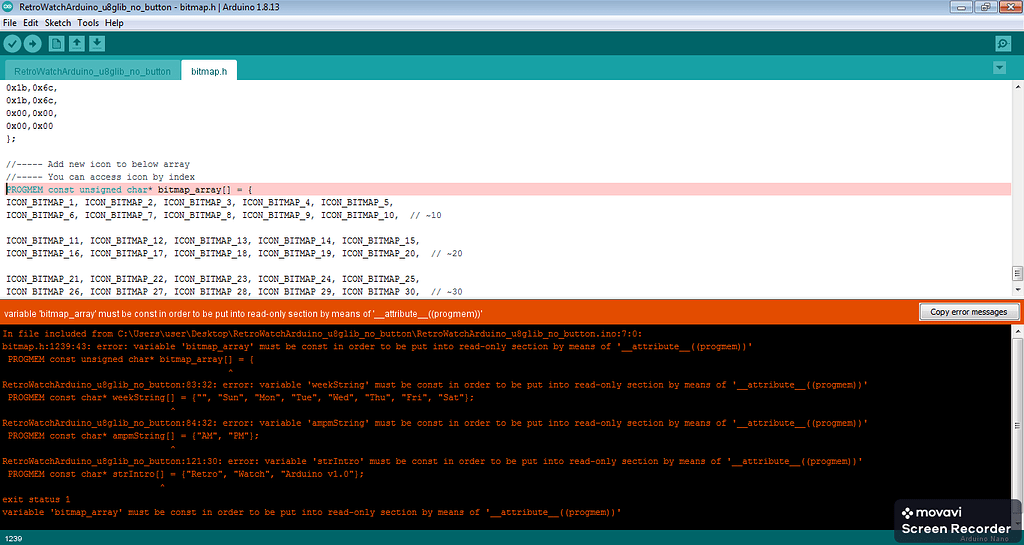Click the editor scrollbar down arrow

[x=1017, y=290]
